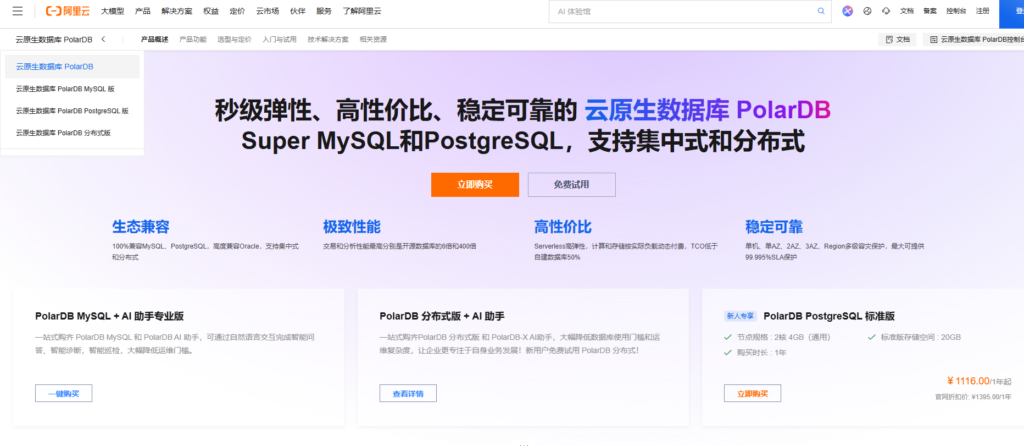Screen dimensions: 1024x446
Task: Click 立即购买 in PostgreSQL 标准版 card
Action: (x=752, y=393)
